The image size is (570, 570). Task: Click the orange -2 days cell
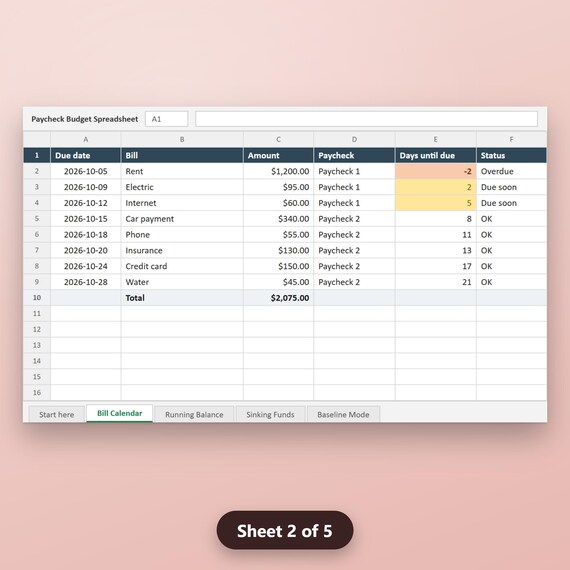(435, 171)
